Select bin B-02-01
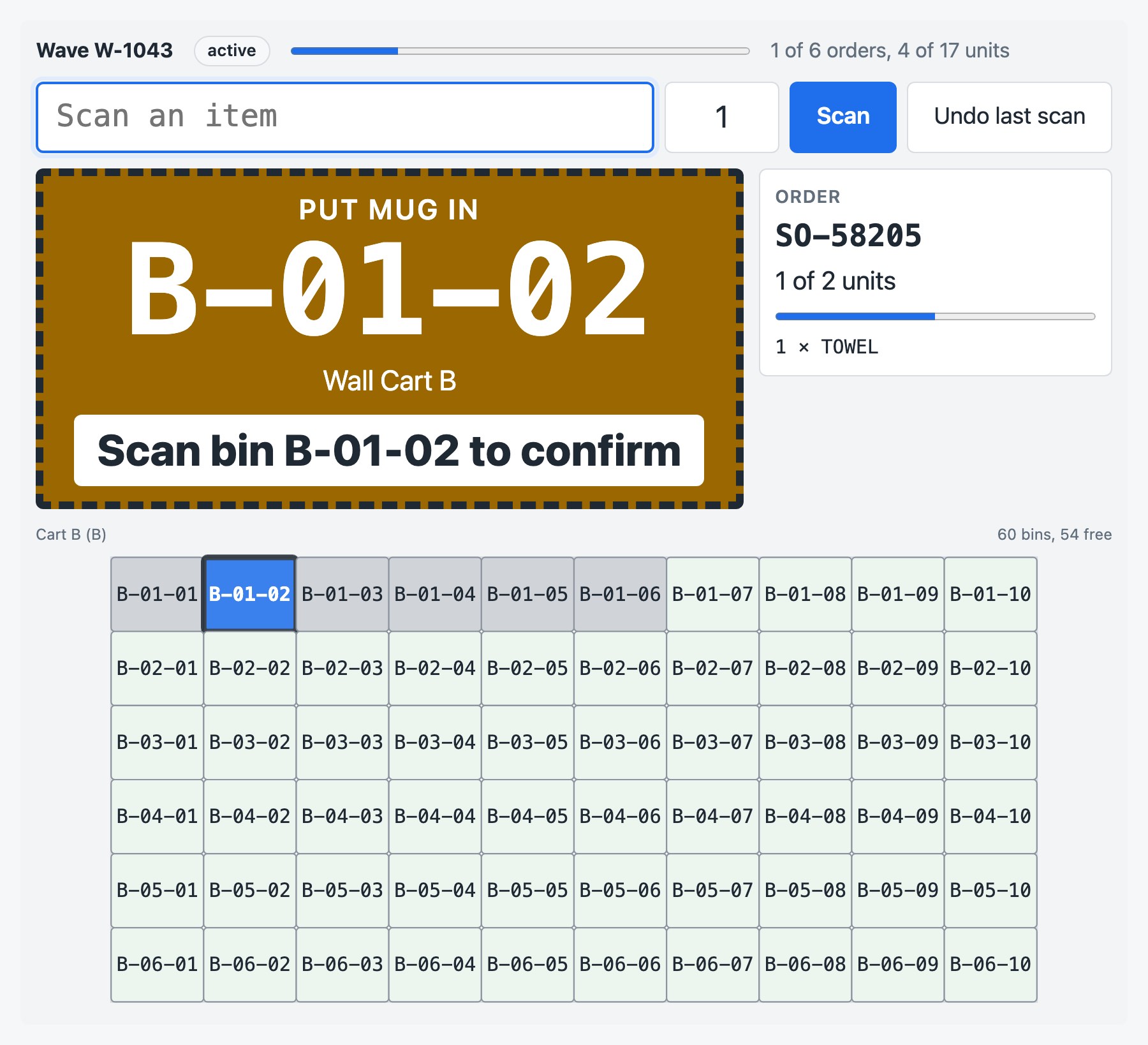Image resolution: width=1148 pixels, height=1045 pixels. (x=157, y=668)
